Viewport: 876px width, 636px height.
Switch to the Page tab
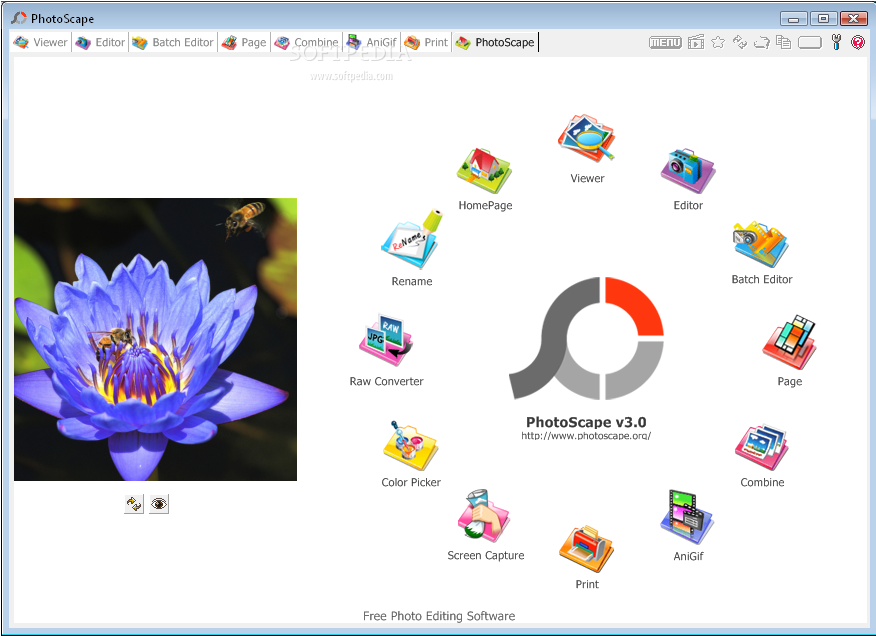point(244,42)
